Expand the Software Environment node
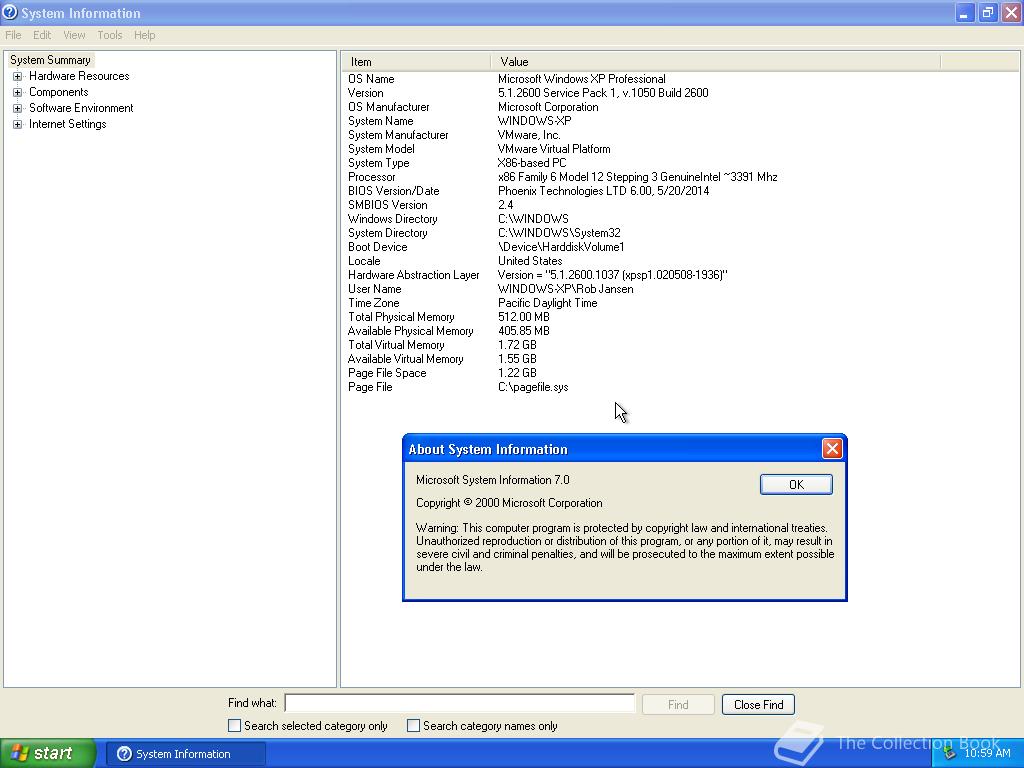 (x=18, y=108)
